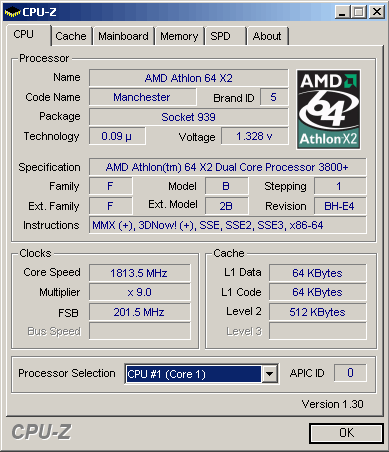This screenshot has width=389, height=452.
Task: Click the Instructions field listing MMX, SSE
Action: [x=228, y=225]
